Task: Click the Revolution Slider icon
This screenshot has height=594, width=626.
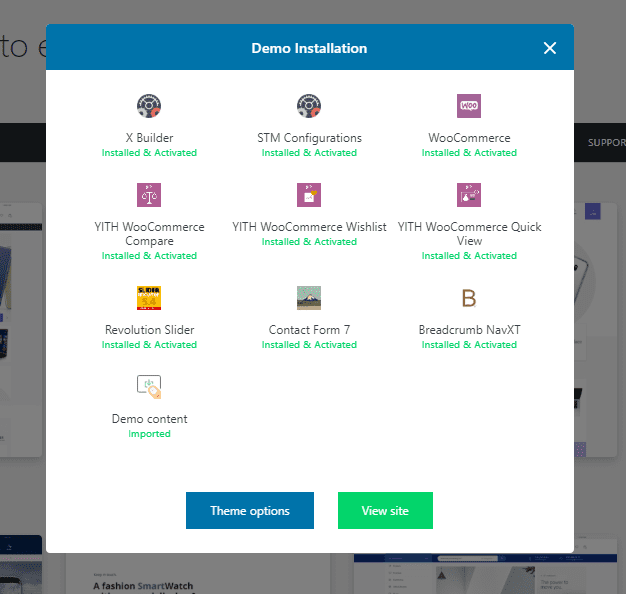Action: (x=149, y=298)
